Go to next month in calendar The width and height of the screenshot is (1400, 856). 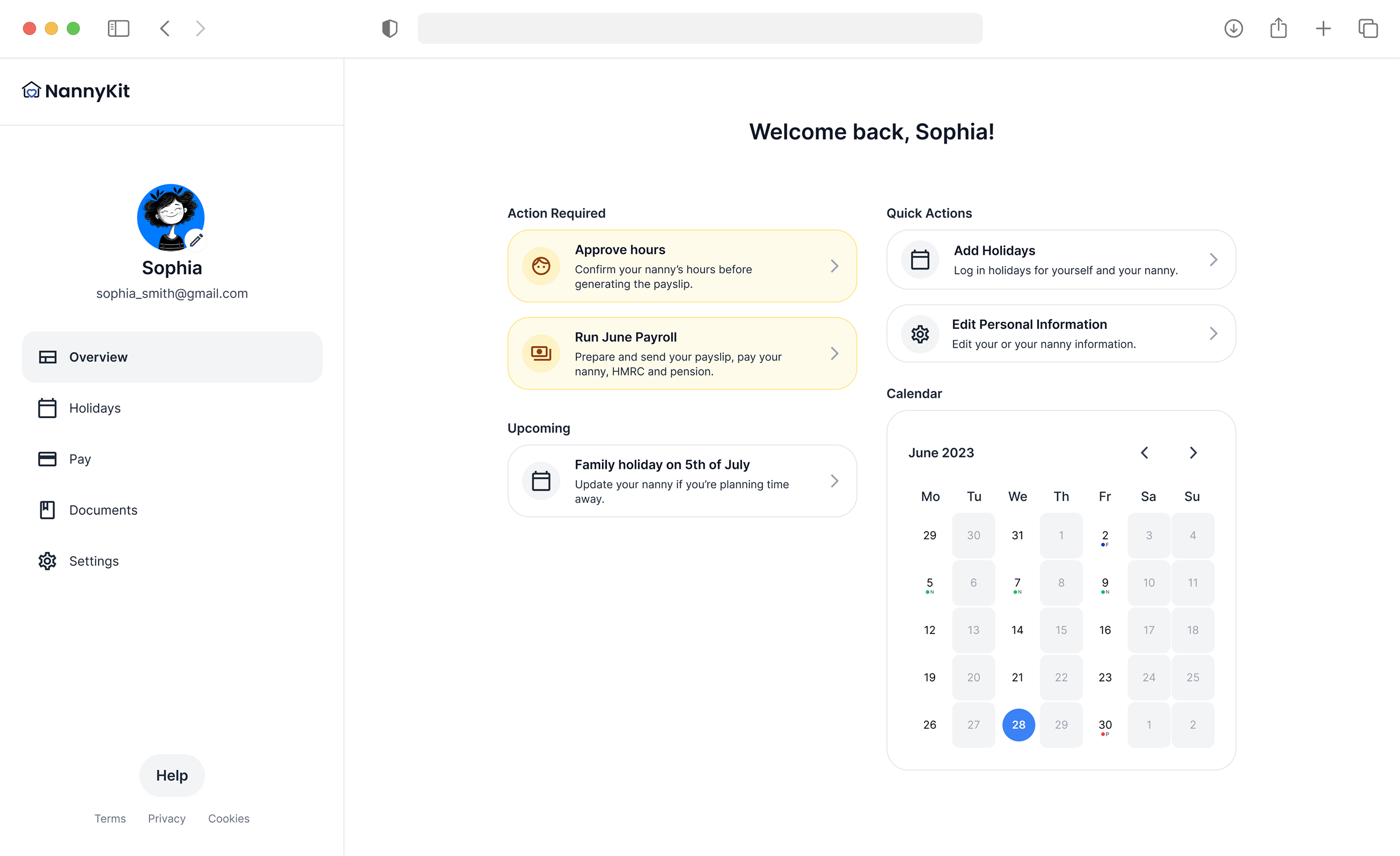[1192, 453]
